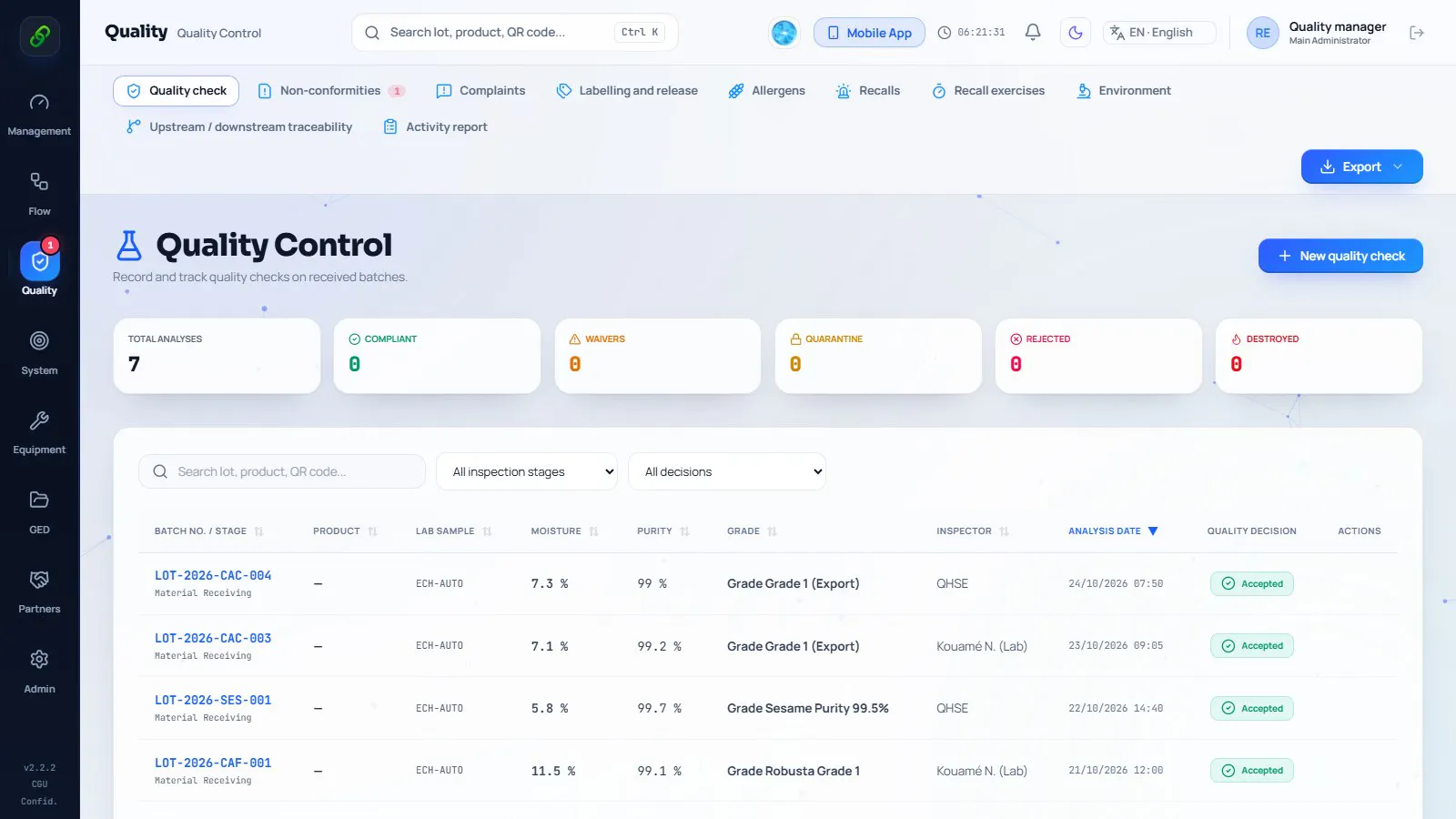Switch to the Complaints tab
The image size is (1456, 819).
coord(480,91)
